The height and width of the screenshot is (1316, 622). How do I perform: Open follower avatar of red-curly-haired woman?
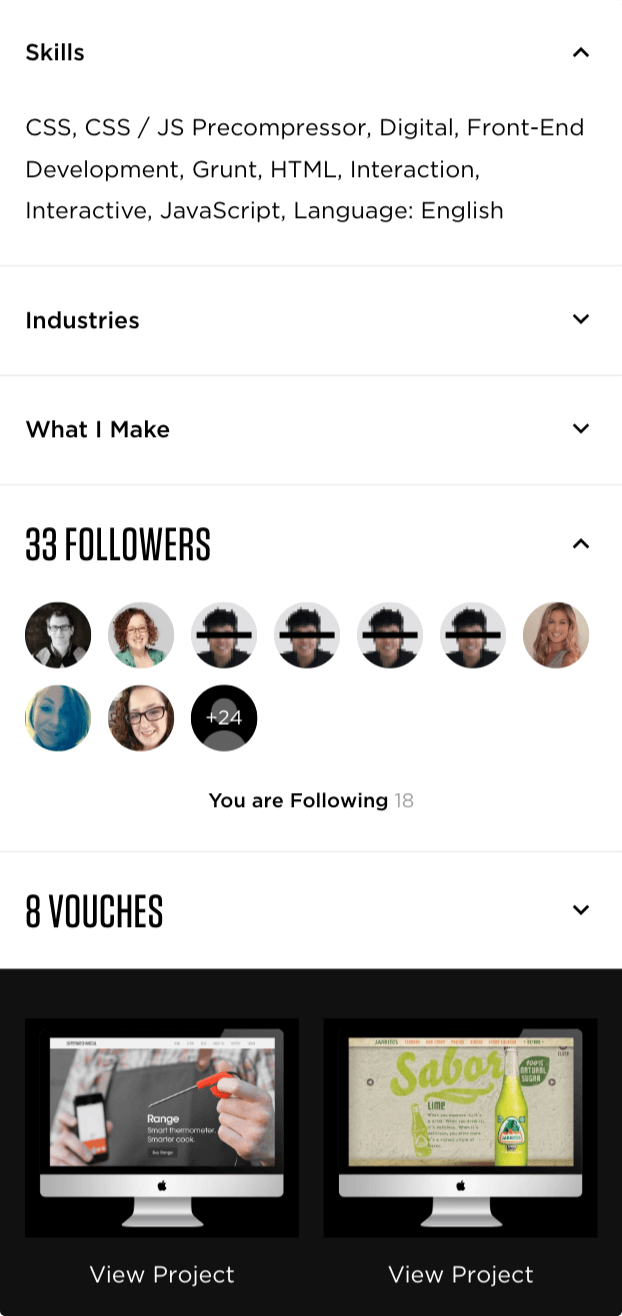[x=141, y=635]
